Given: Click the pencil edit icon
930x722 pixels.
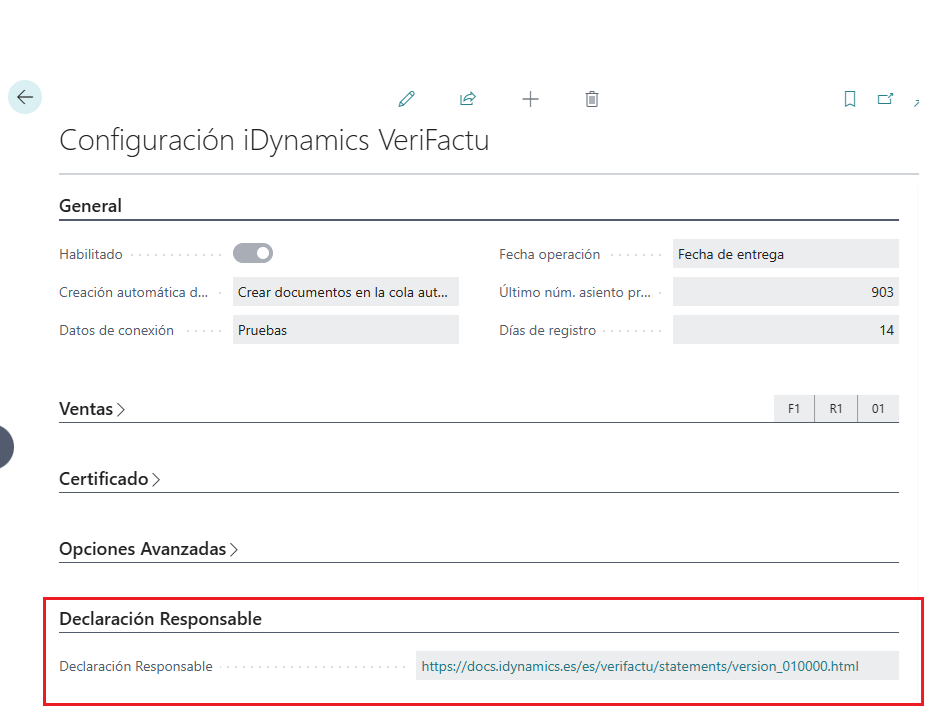Looking at the screenshot, I should pos(406,99).
